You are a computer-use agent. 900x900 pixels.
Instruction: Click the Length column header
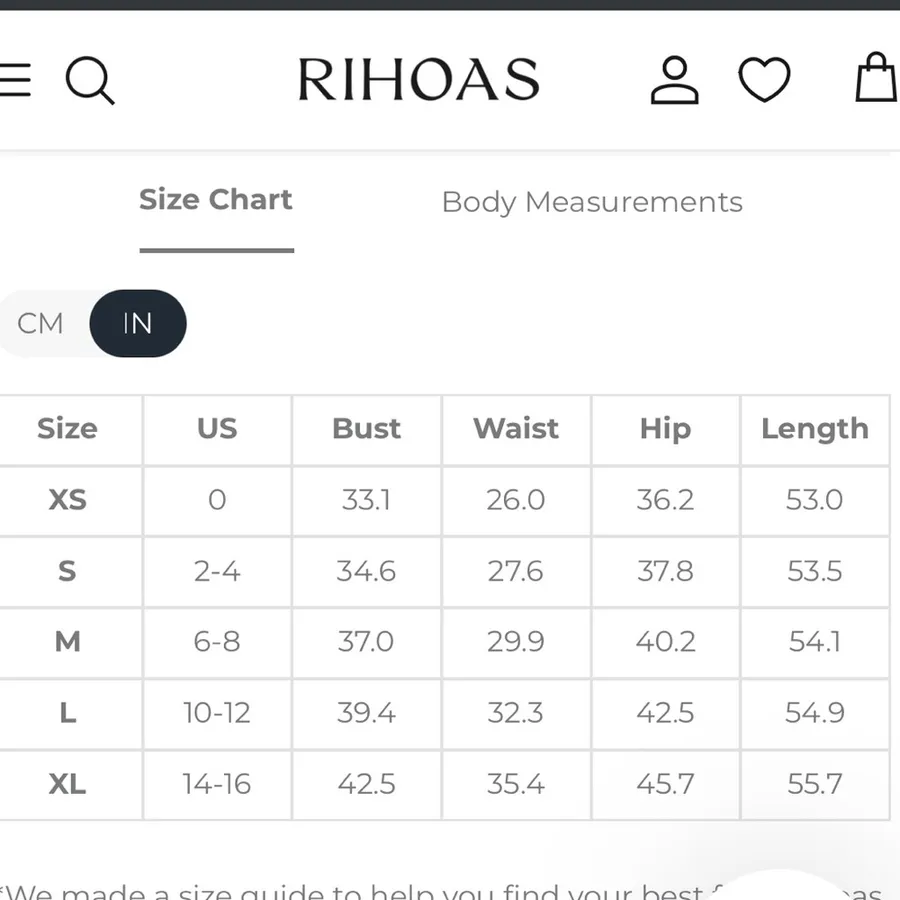(815, 429)
